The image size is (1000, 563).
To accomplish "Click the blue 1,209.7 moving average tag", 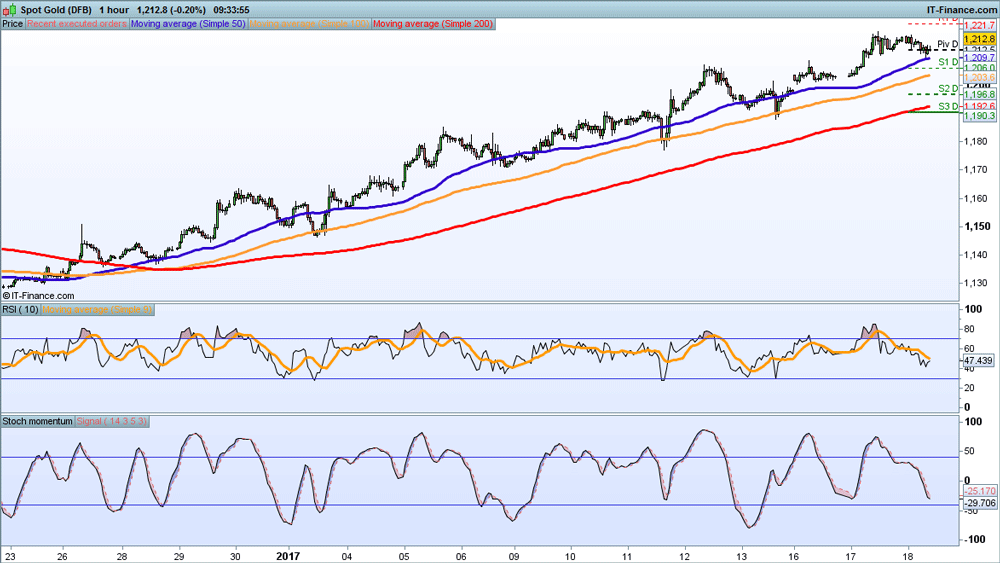I will pyautogui.click(x=979, y=58).
